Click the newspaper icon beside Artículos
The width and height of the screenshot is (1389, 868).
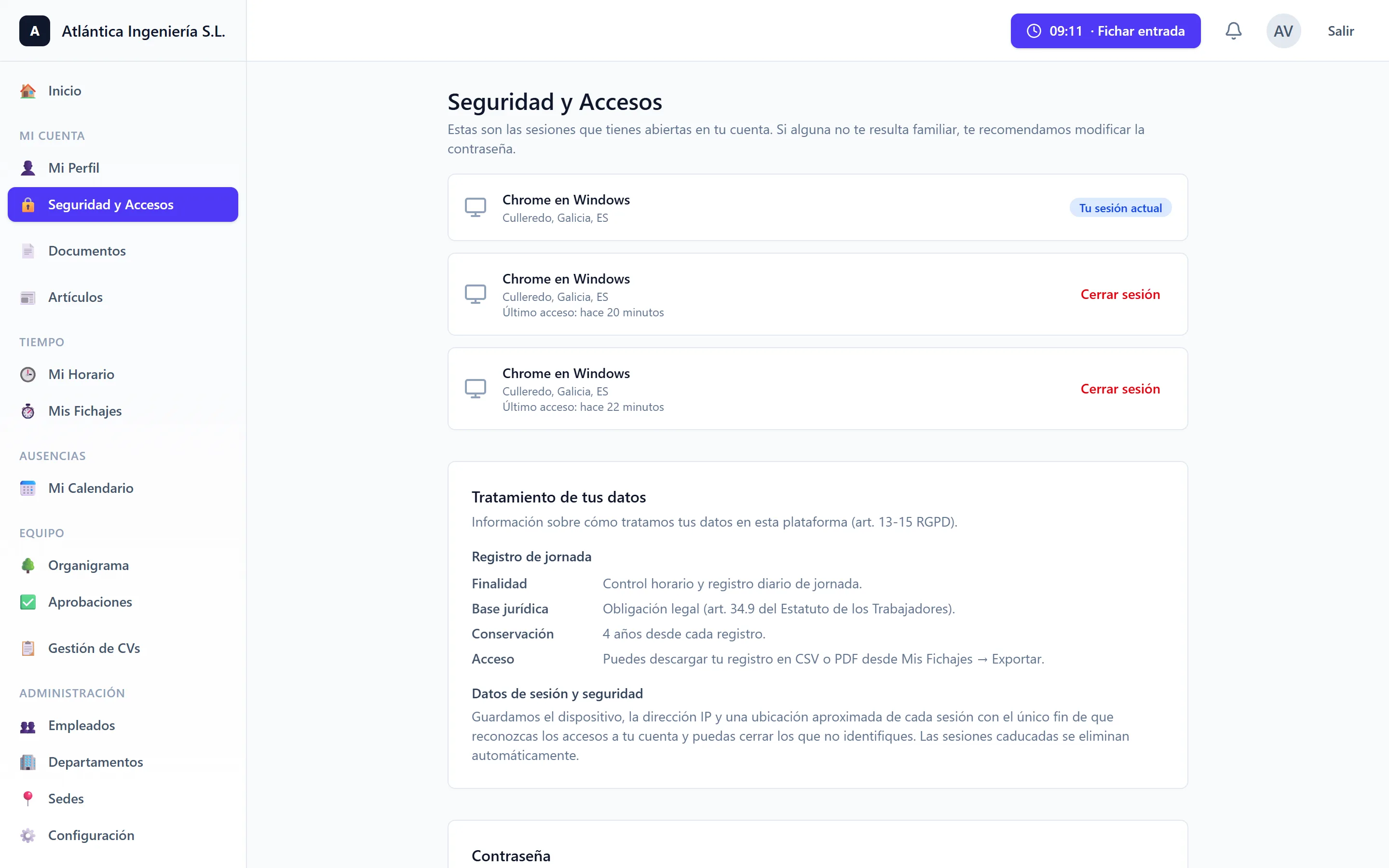pos(27,298)
